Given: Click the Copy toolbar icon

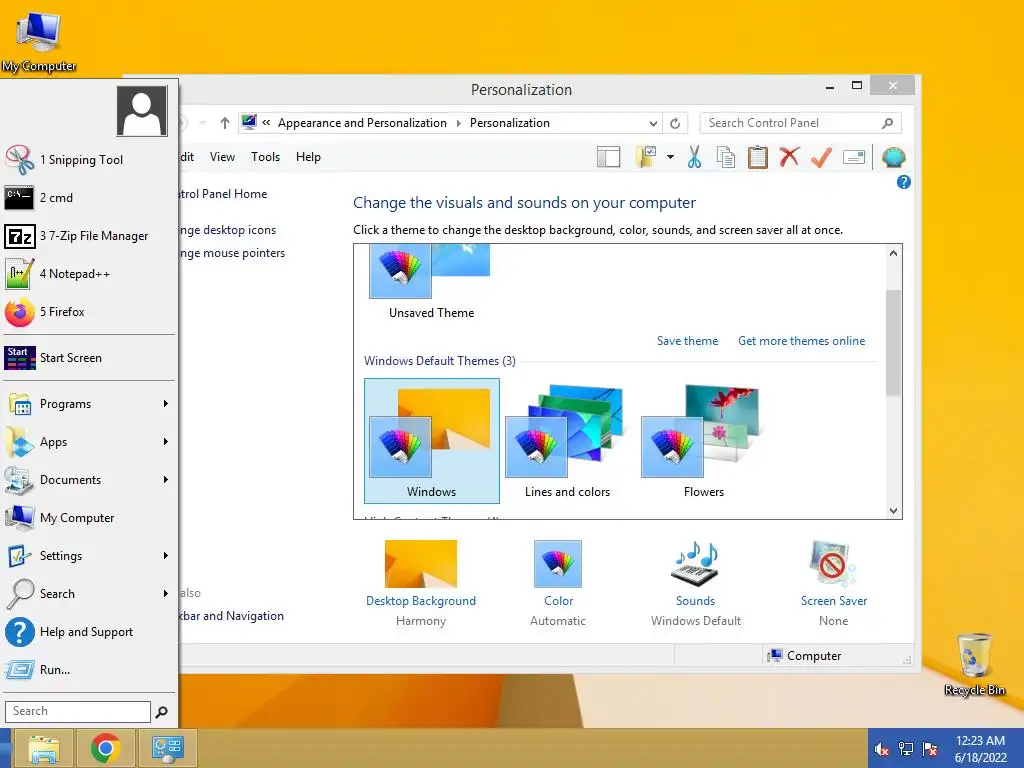Looking at the screenshot, I should pyautogui.click(x=726, y=157).
